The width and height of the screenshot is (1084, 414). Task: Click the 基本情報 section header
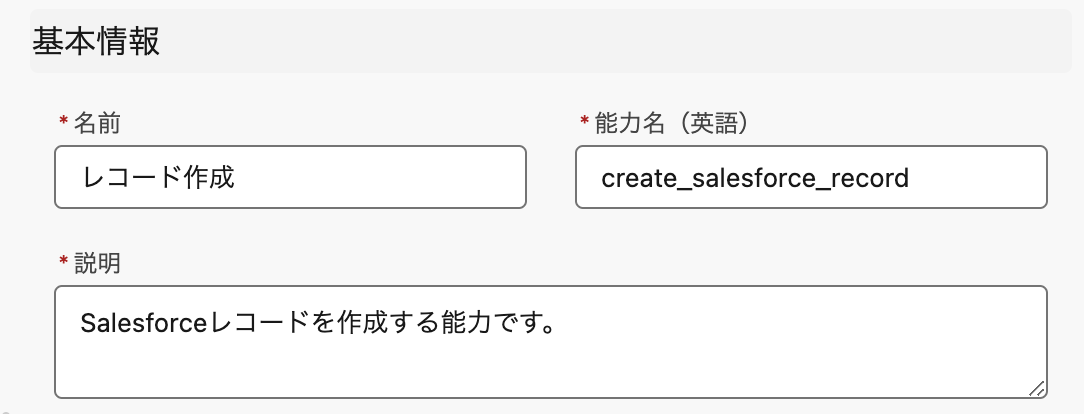97,42
